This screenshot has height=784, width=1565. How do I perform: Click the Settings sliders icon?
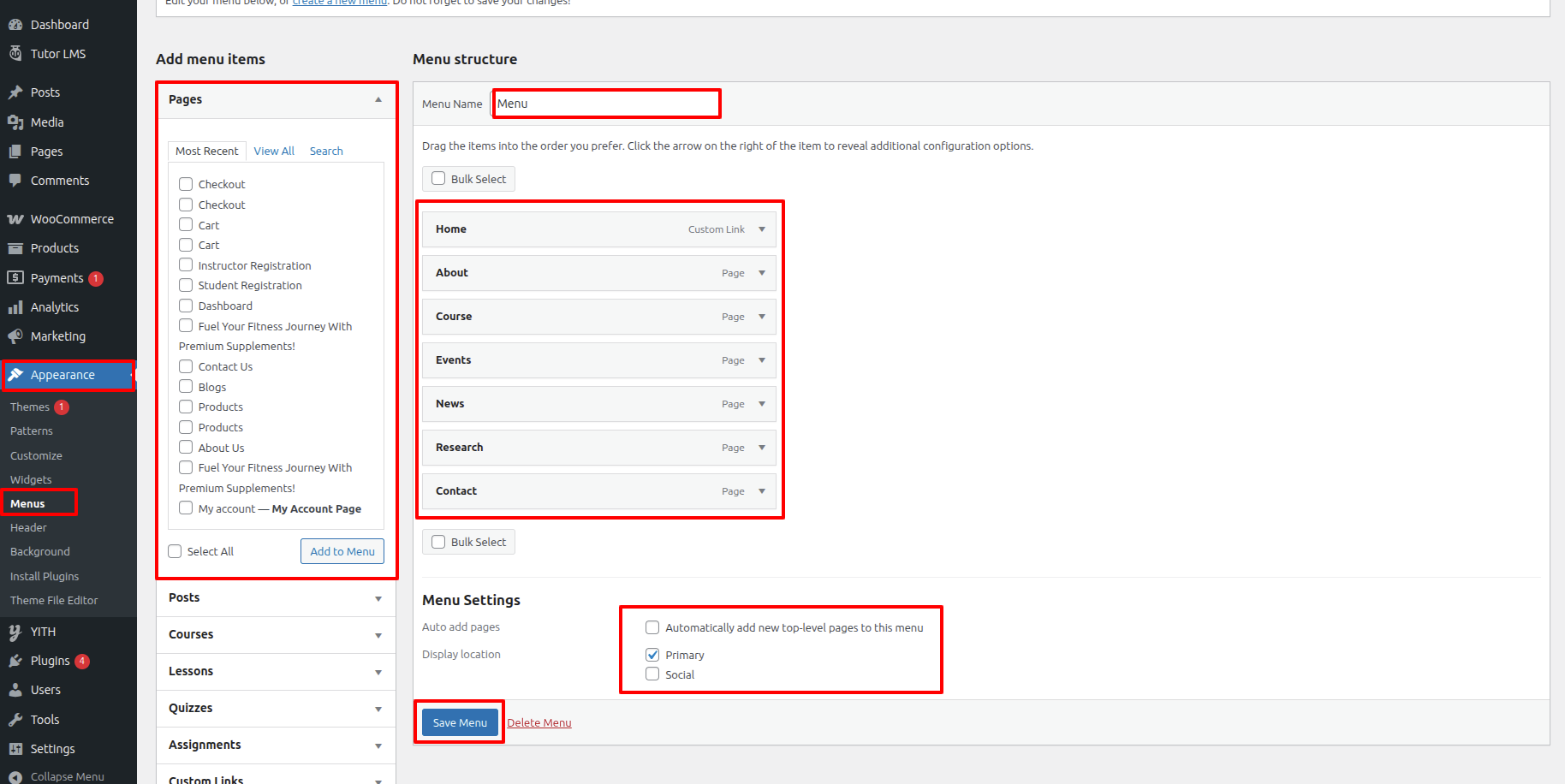tap(15, 749)
